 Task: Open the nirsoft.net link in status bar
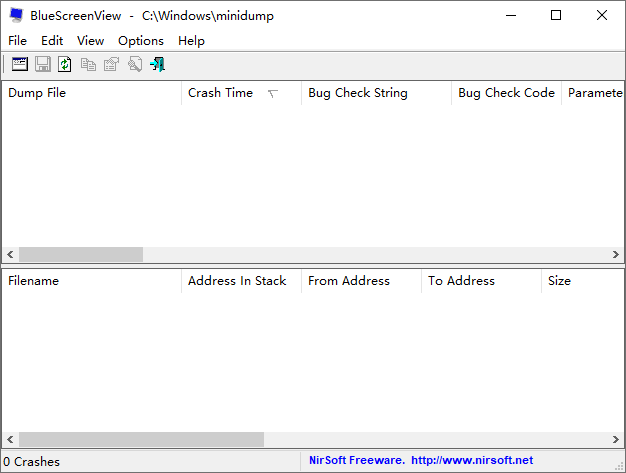(x=471, y=461)
